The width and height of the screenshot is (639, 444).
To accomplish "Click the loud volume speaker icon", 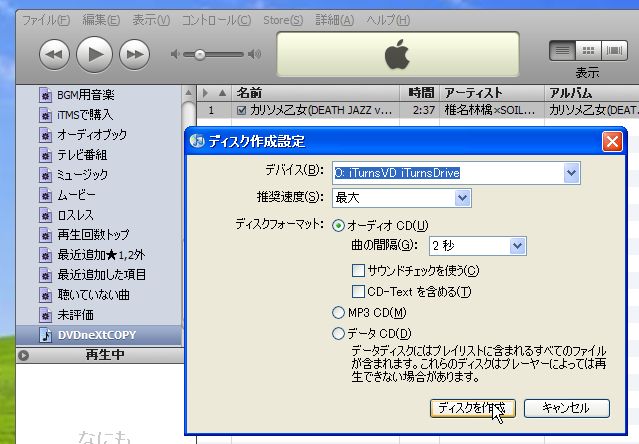I will tap(255, 54).
